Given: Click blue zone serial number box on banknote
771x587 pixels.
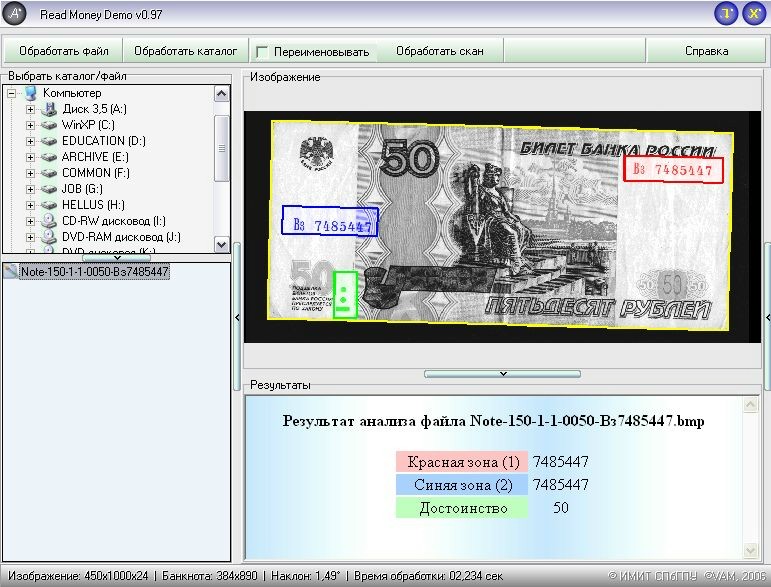Looking at the screenshot, I should pos(330,221).
